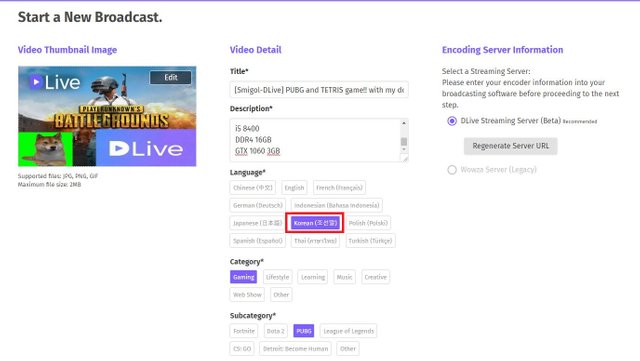Click description scrollbar up arrow
Image resolution: width=640 pixels, height=361 pixels.
pyautogui.click(x=404, y=123)
